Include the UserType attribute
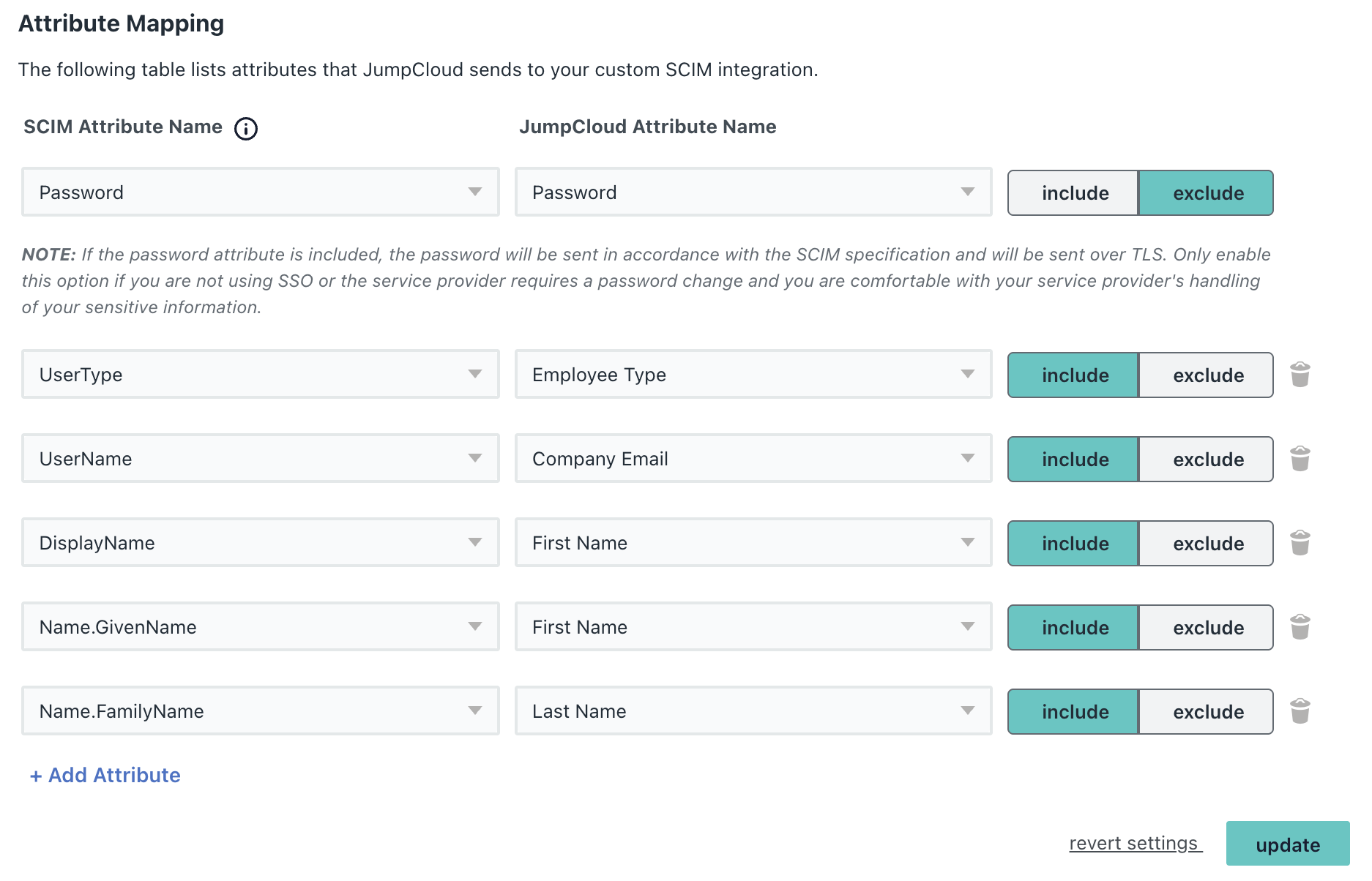The height and width of the screenshot is (881, 1372). pos(1073,375)
